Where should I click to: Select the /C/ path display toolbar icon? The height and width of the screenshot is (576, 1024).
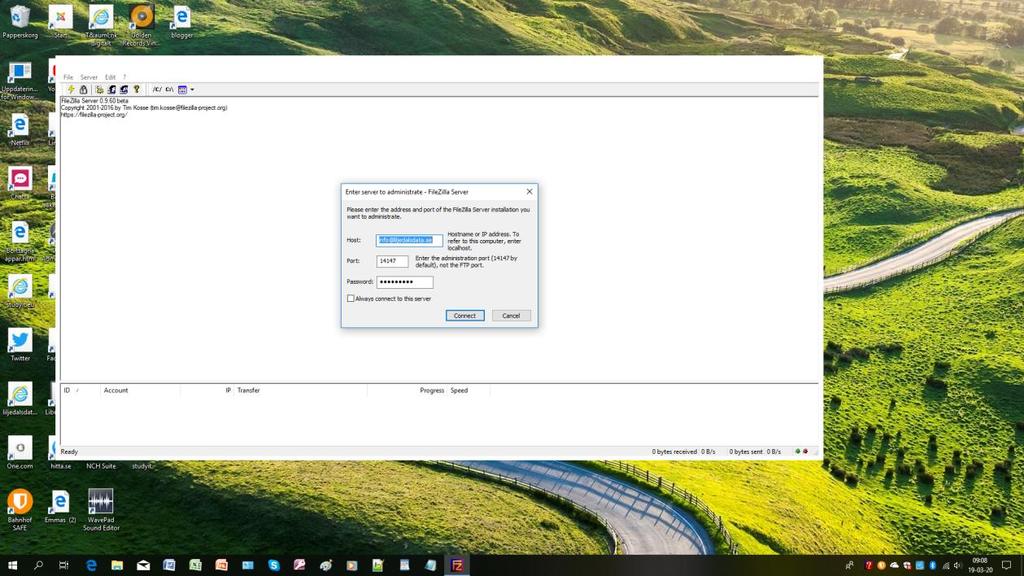click(157, 89)
